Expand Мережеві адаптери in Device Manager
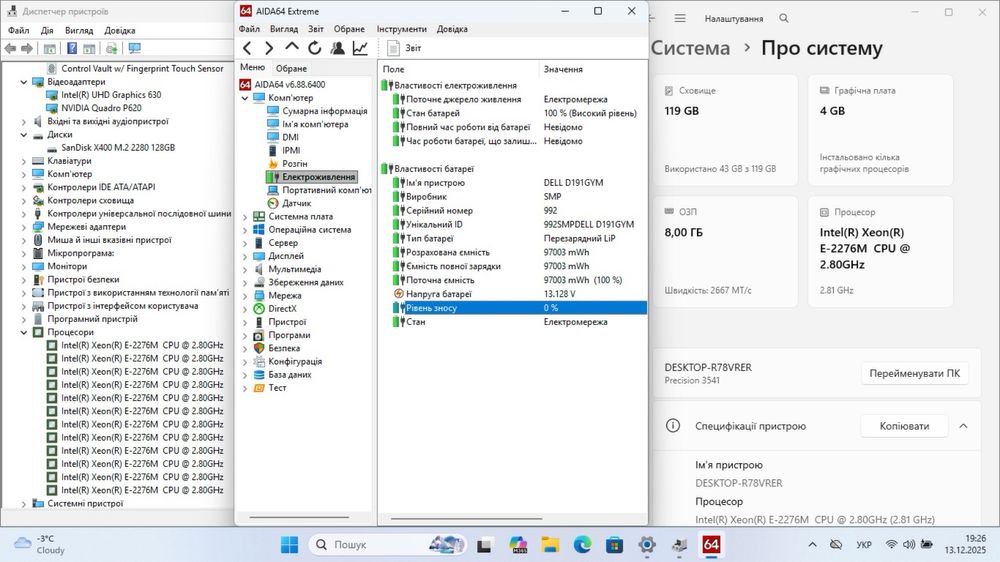The image size is (1000, 562). tap(24, 227)
